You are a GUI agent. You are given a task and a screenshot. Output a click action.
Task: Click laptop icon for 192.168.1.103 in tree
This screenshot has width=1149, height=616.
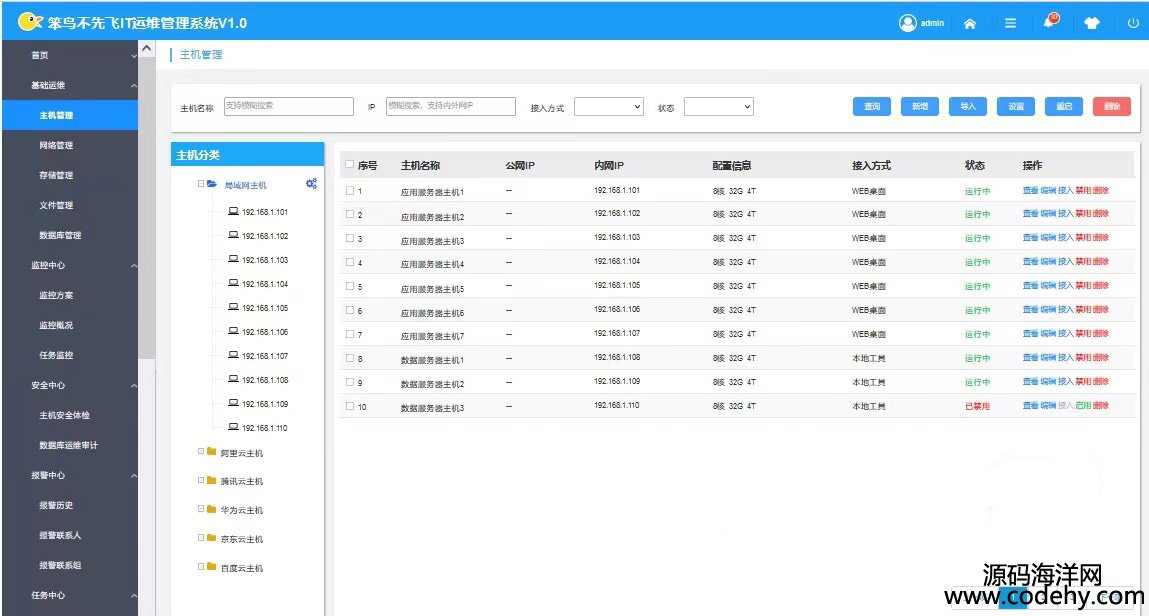233,259
